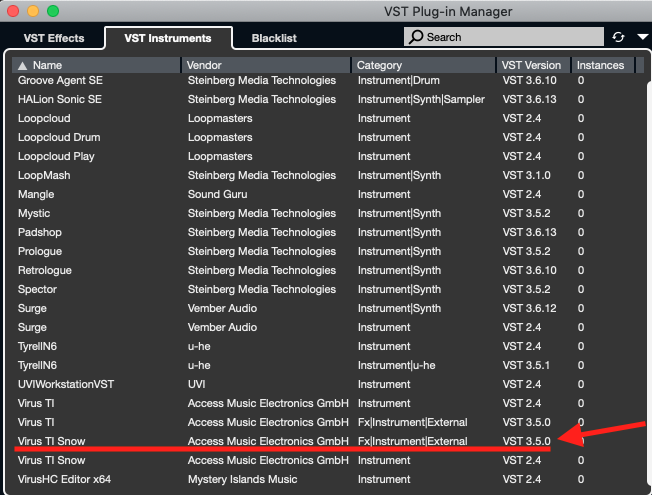Select Virus TI row with VST 3.5.0 version

click(x=328, y=422)
